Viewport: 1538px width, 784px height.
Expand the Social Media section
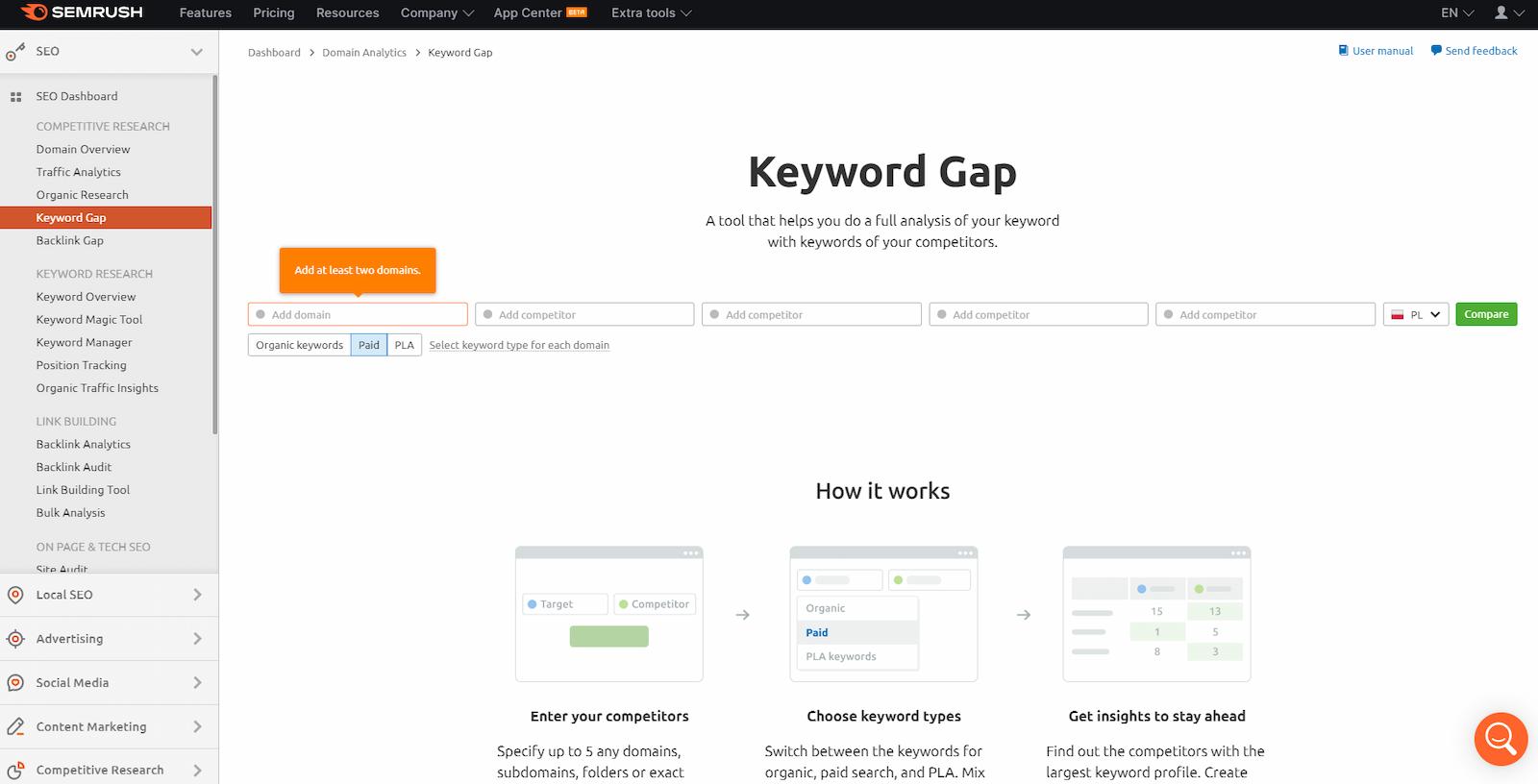(x=197, y=683)
